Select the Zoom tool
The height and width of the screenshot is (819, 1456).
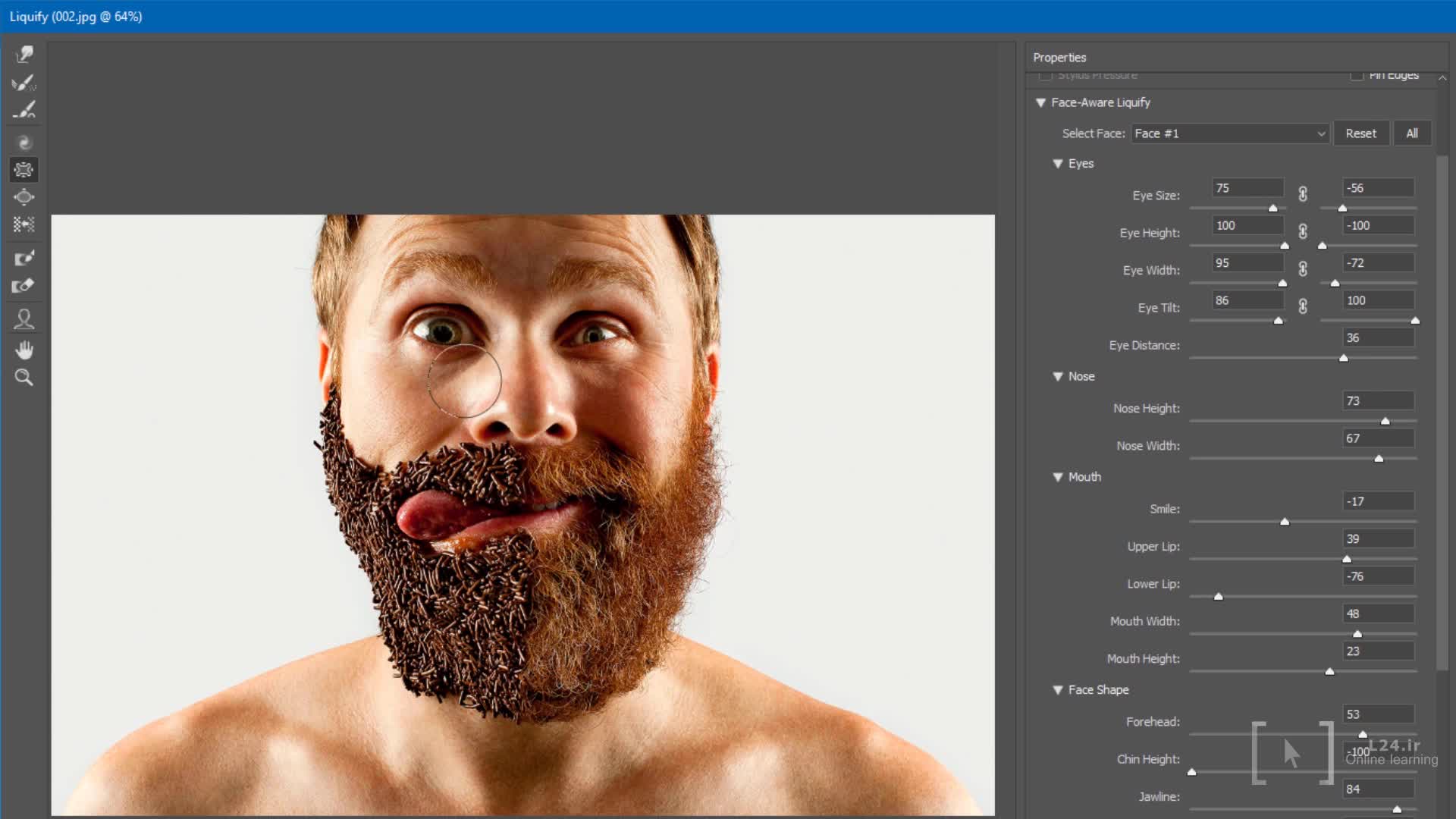24,378
